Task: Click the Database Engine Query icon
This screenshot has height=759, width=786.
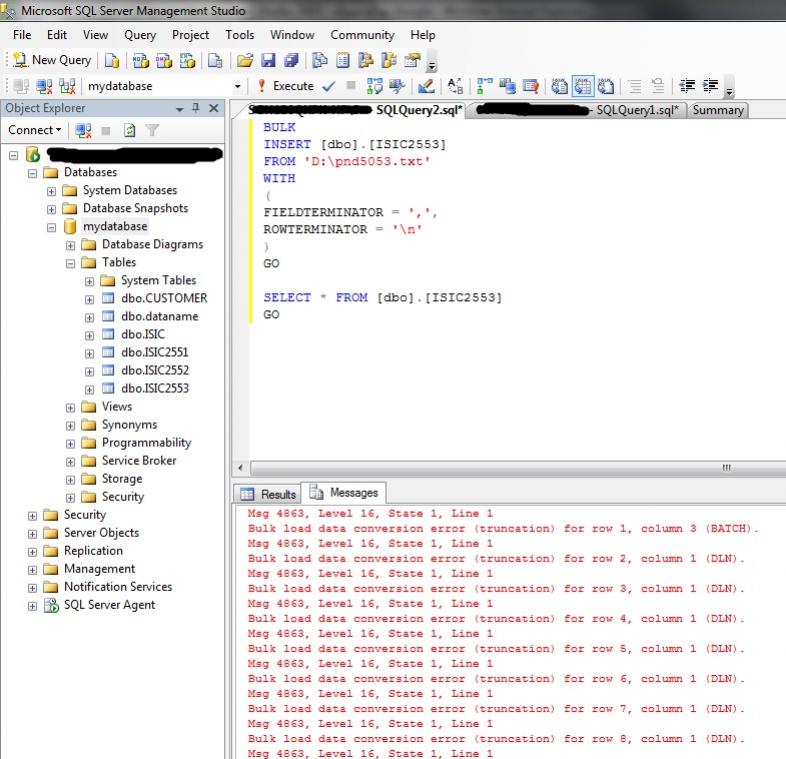Action: point(112,60)
